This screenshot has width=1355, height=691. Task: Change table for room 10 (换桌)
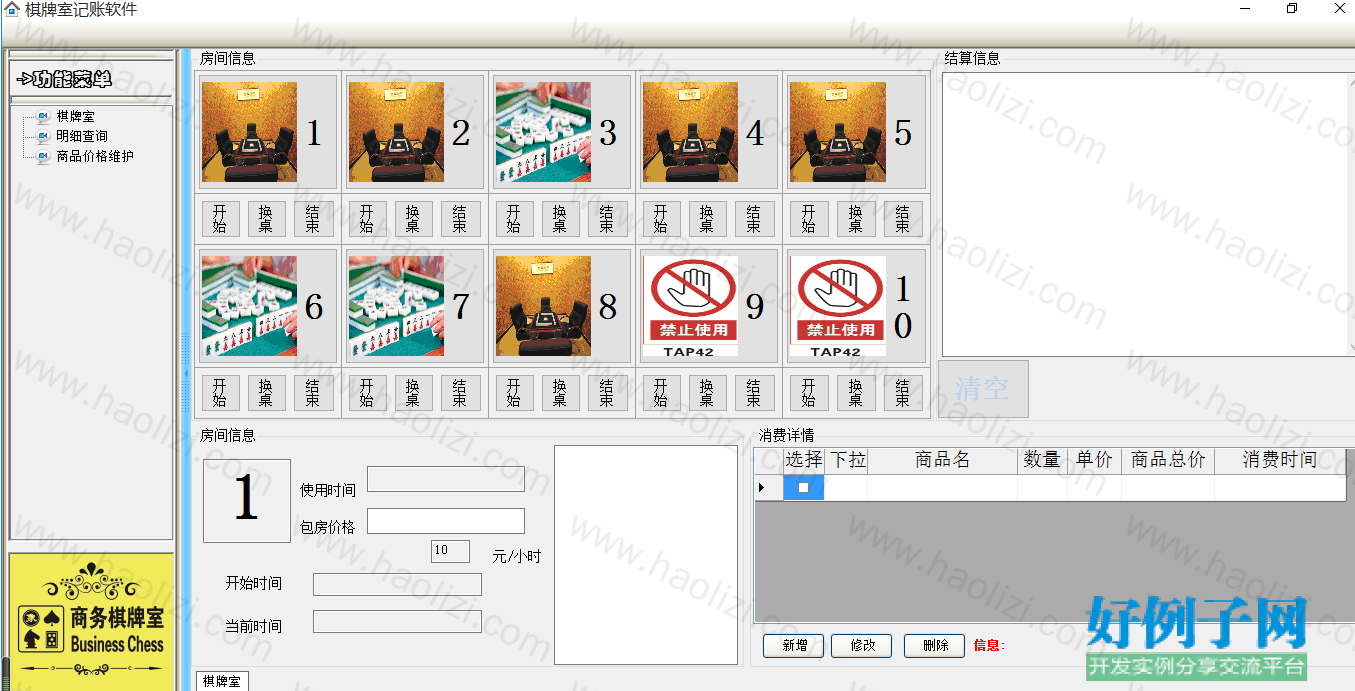click(x=855, y=393)
